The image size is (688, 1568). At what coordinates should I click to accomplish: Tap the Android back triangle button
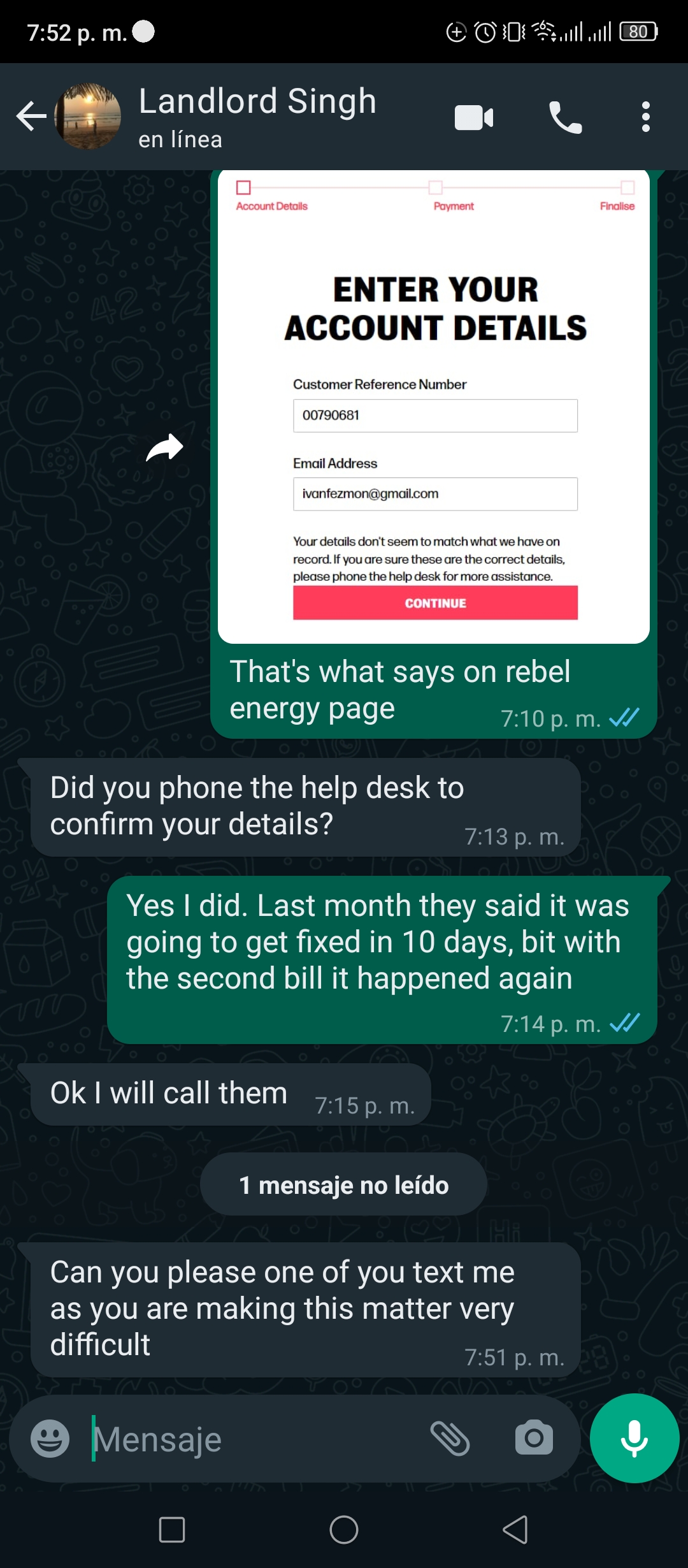(516, 1530)
